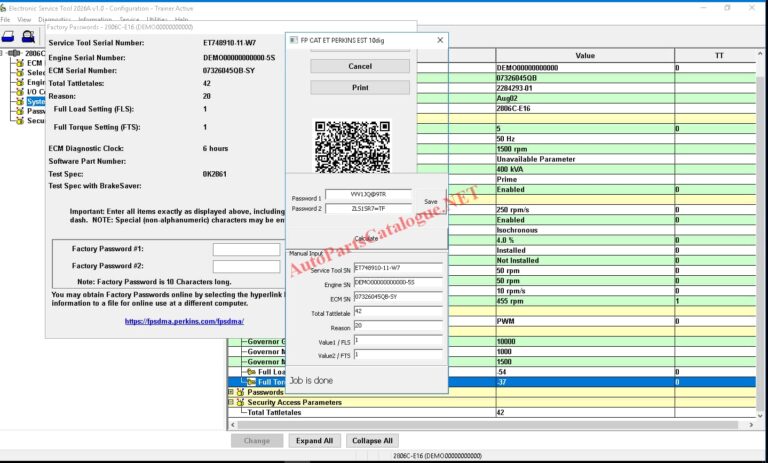768x463 pixels.
Task: Click the Calculate button
Action: [366, 239]
